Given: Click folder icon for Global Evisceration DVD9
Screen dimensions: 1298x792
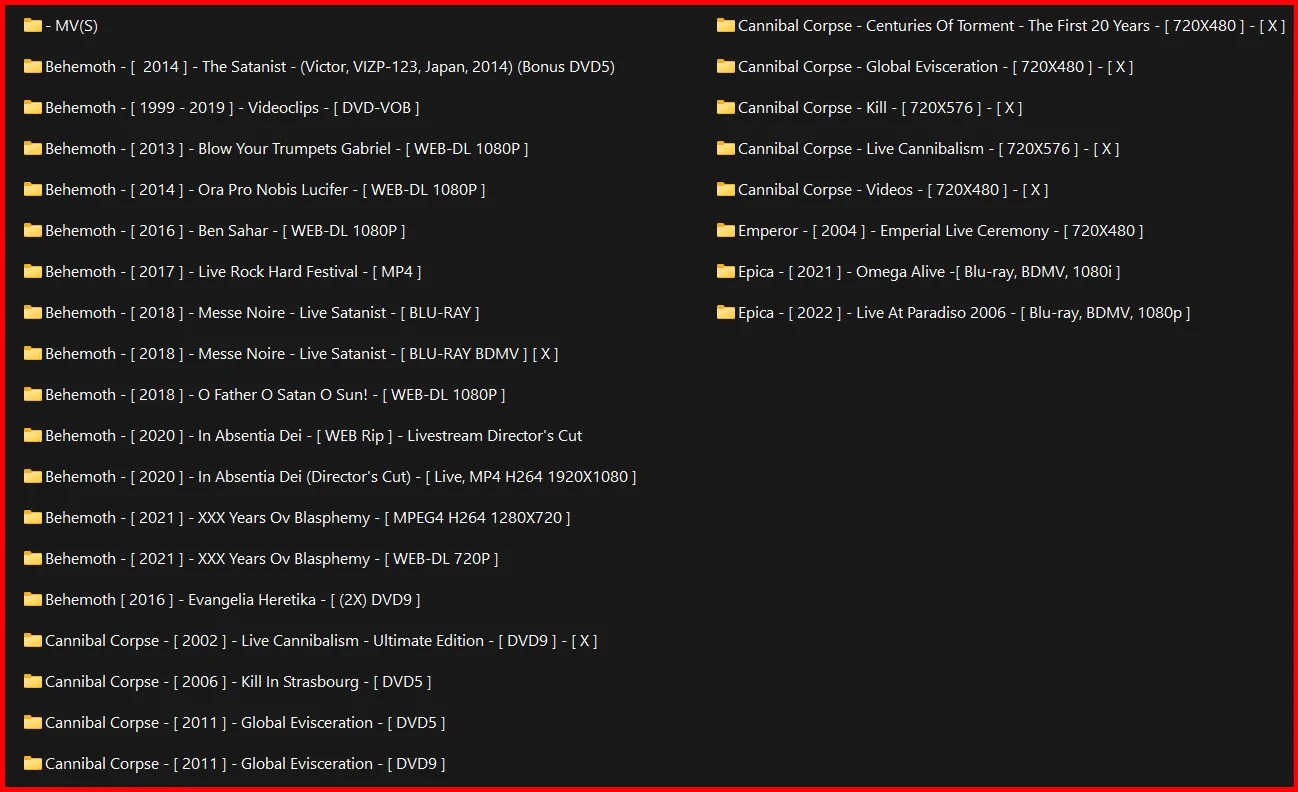Looking at the screenshot, I should tap(33, 764).
